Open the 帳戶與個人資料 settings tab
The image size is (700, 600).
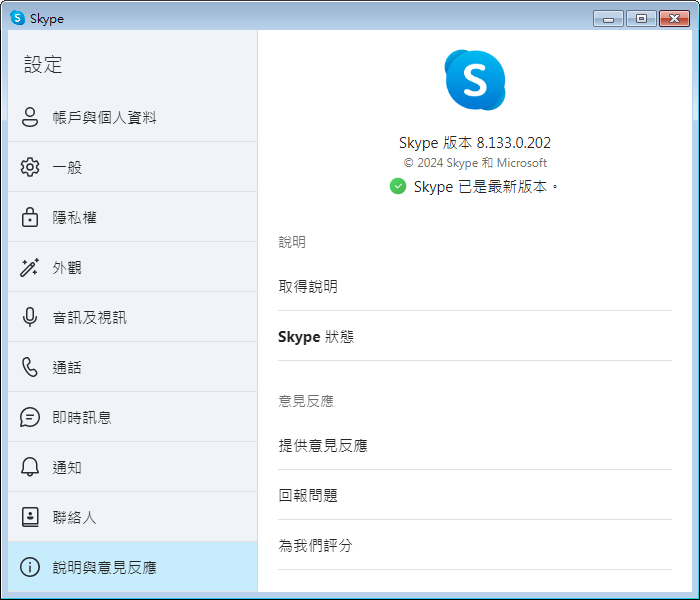104,117
